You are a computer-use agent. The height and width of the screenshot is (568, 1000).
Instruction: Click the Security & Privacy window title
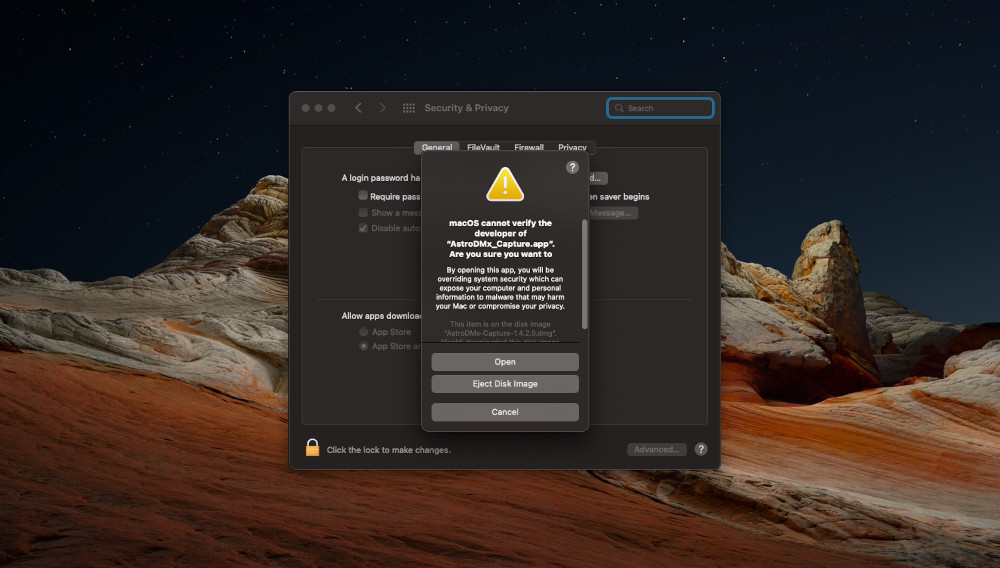click(x=466, y=108)
